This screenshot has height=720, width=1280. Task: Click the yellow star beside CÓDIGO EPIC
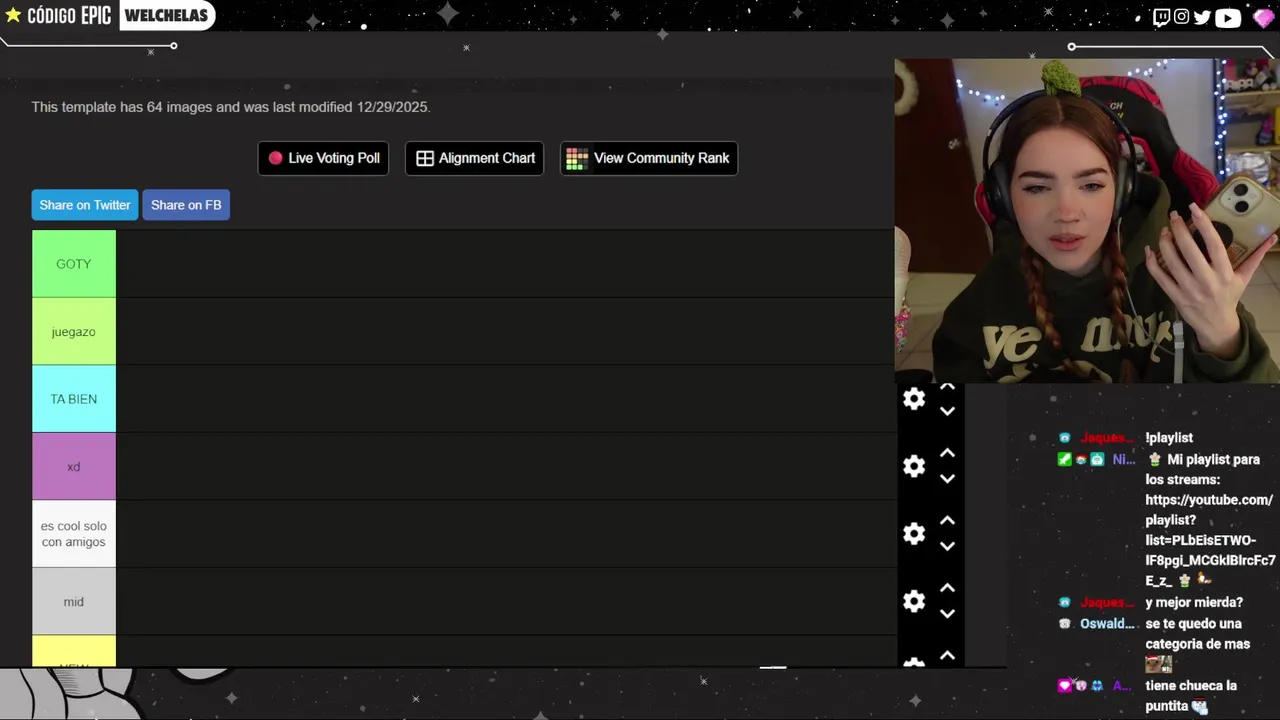coord(13,15)
